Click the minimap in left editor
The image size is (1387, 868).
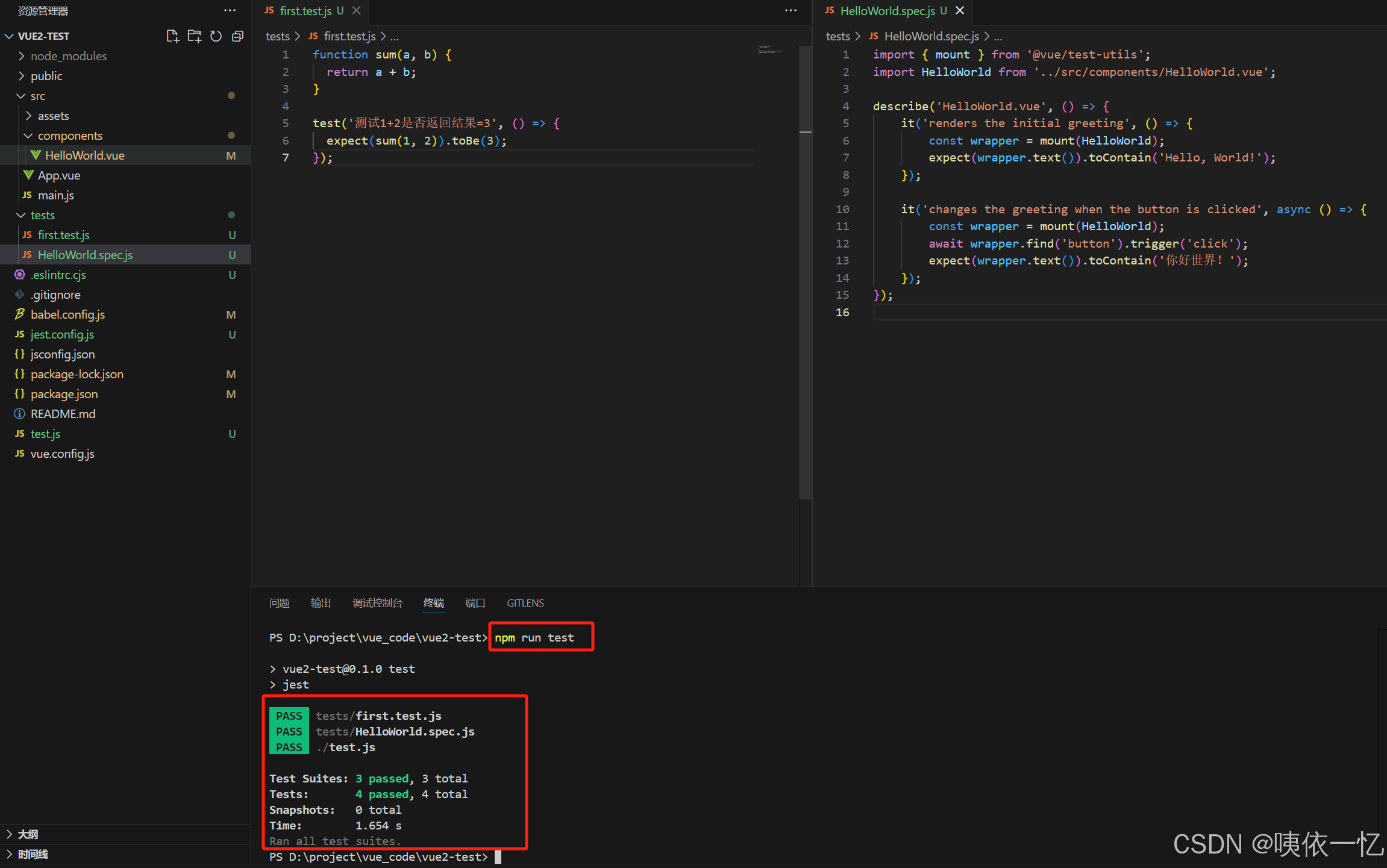coord(769,51)
